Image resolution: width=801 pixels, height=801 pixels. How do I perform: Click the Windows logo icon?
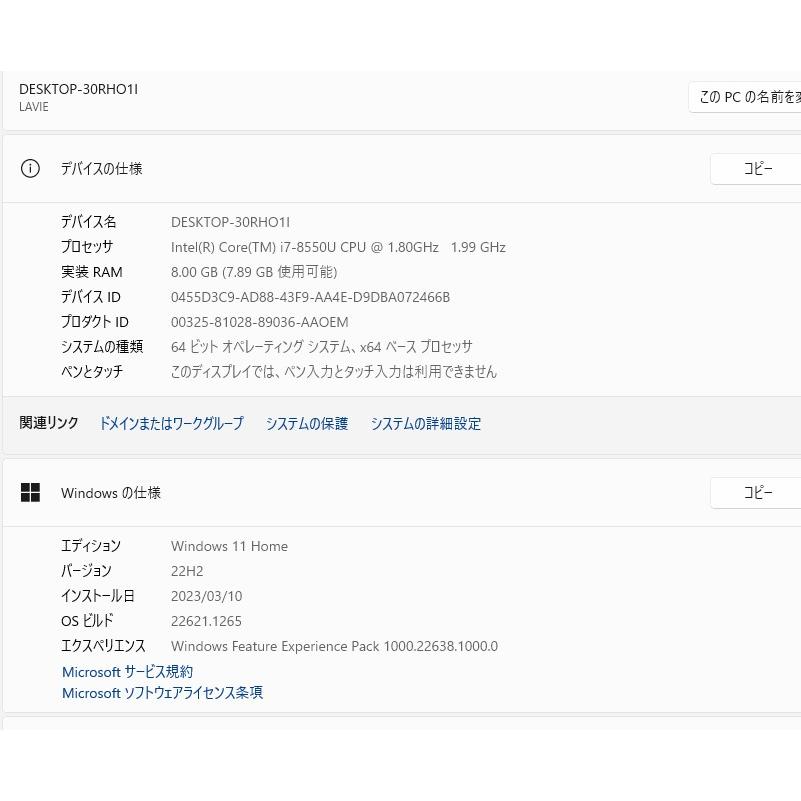point(30,492)
